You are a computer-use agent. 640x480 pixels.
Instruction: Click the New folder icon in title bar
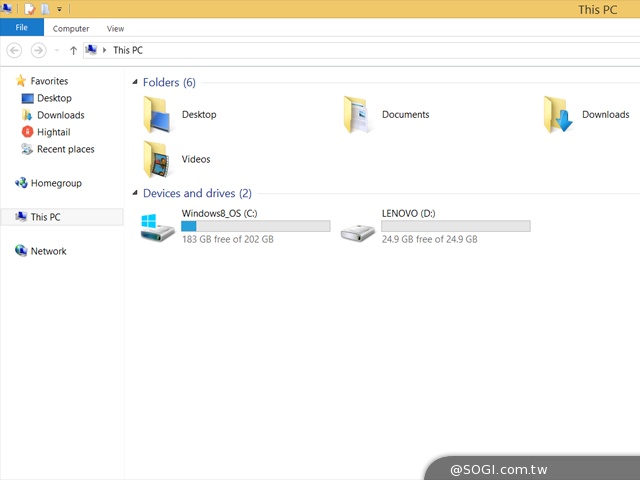click(x=46, y=9)
